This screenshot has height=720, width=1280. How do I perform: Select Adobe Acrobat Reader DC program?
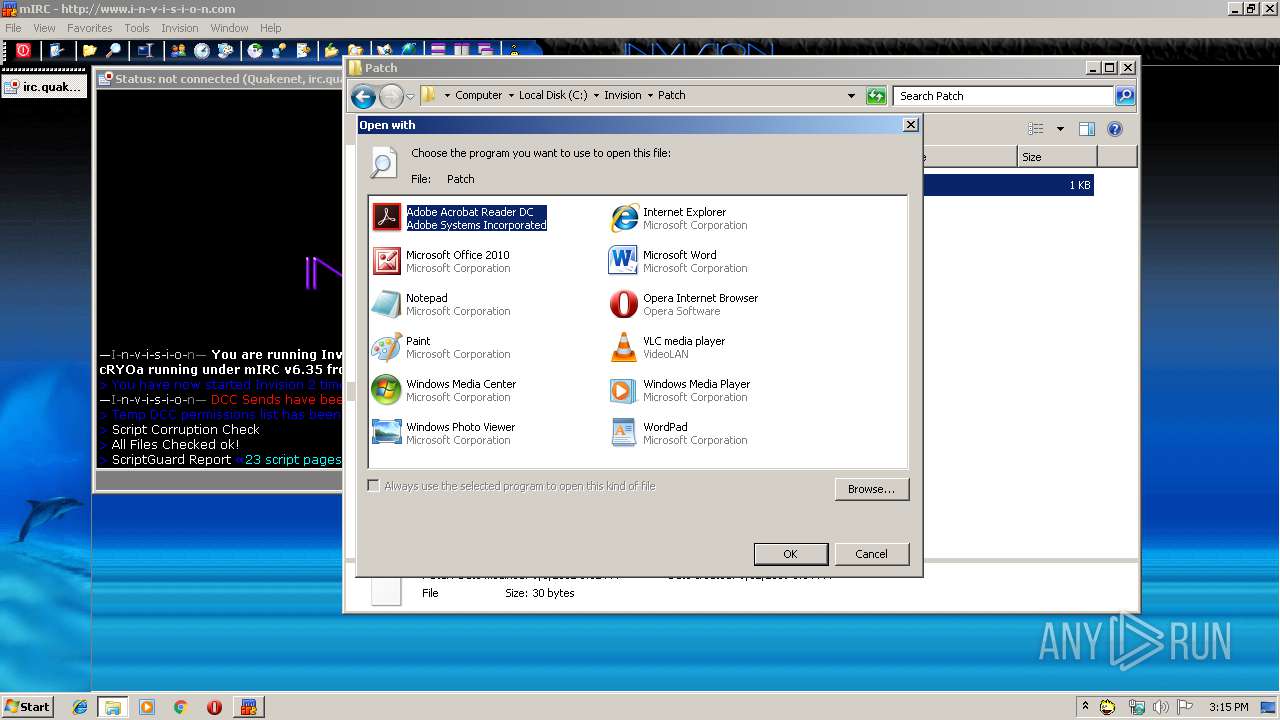tap(459, 218)
